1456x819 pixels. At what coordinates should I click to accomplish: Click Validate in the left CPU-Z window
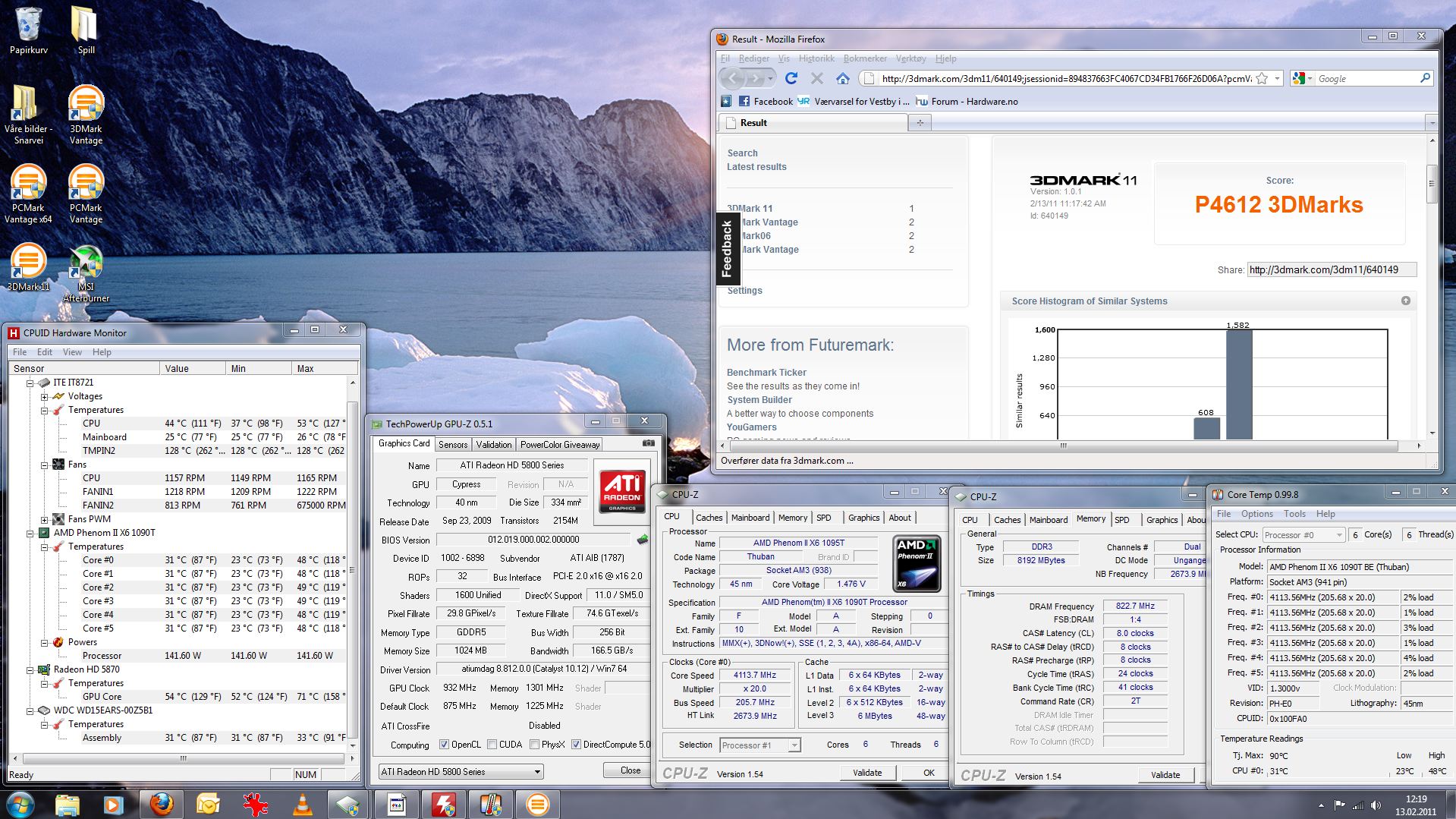click(867, 773)
